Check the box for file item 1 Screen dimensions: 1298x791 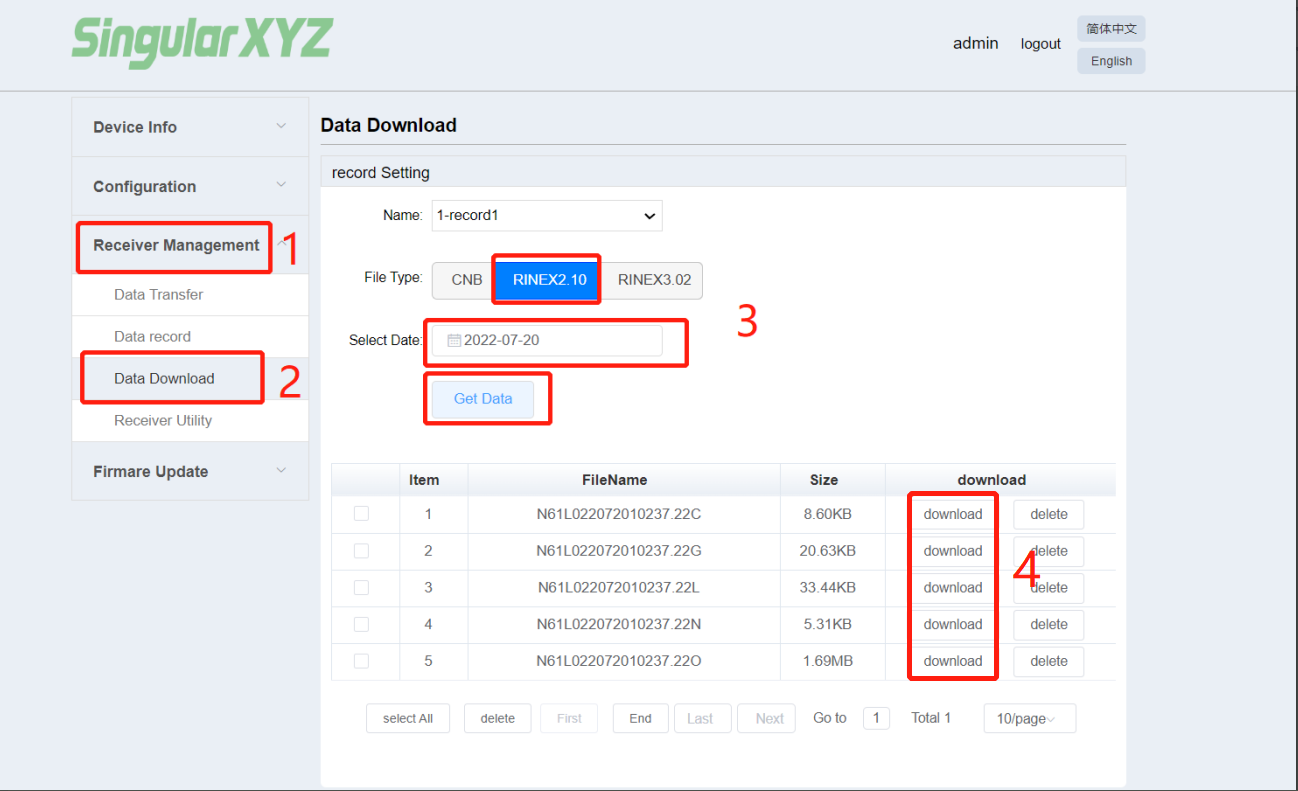pos(361,514)
